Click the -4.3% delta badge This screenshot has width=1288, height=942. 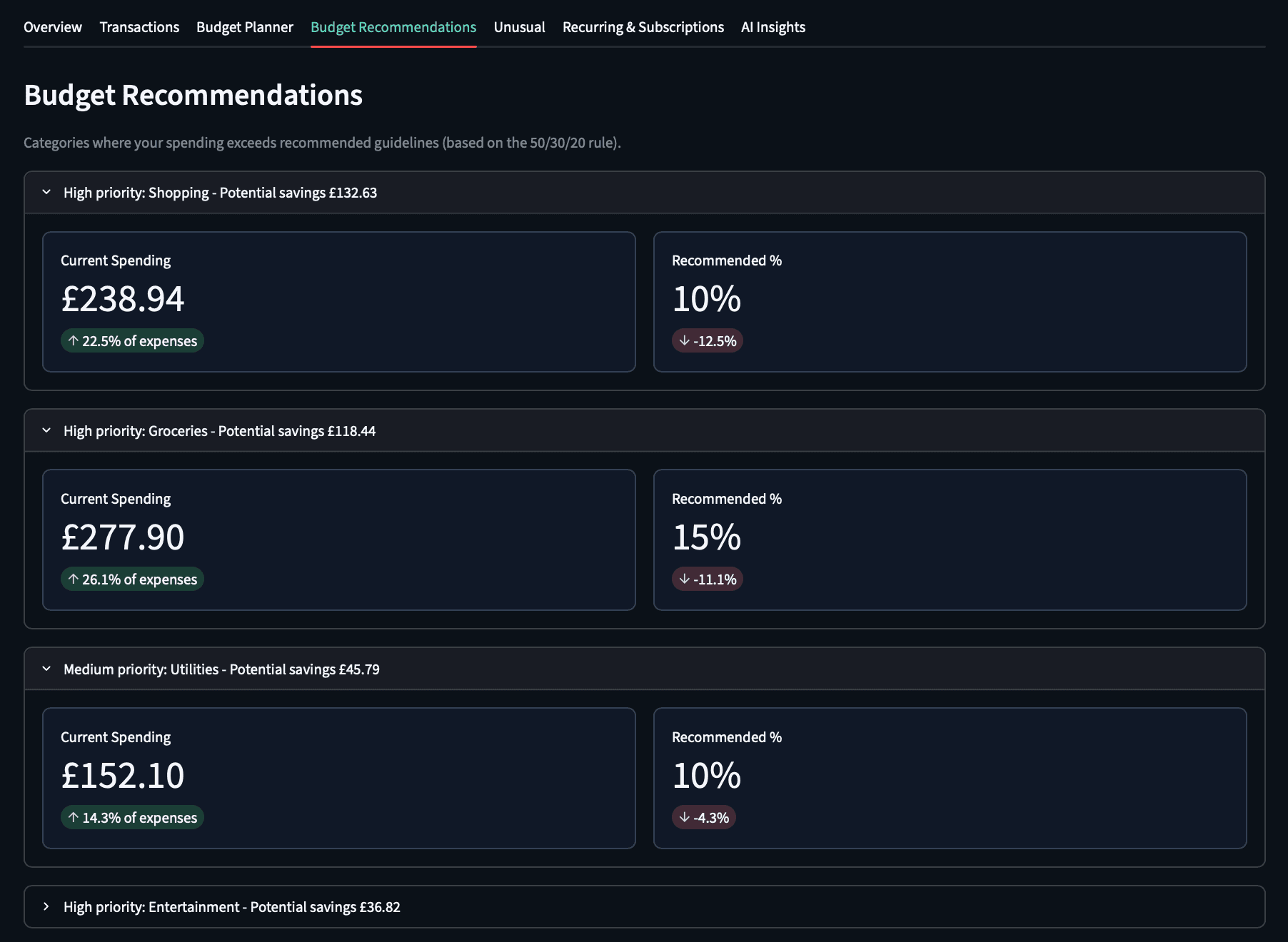click(704, 817)
